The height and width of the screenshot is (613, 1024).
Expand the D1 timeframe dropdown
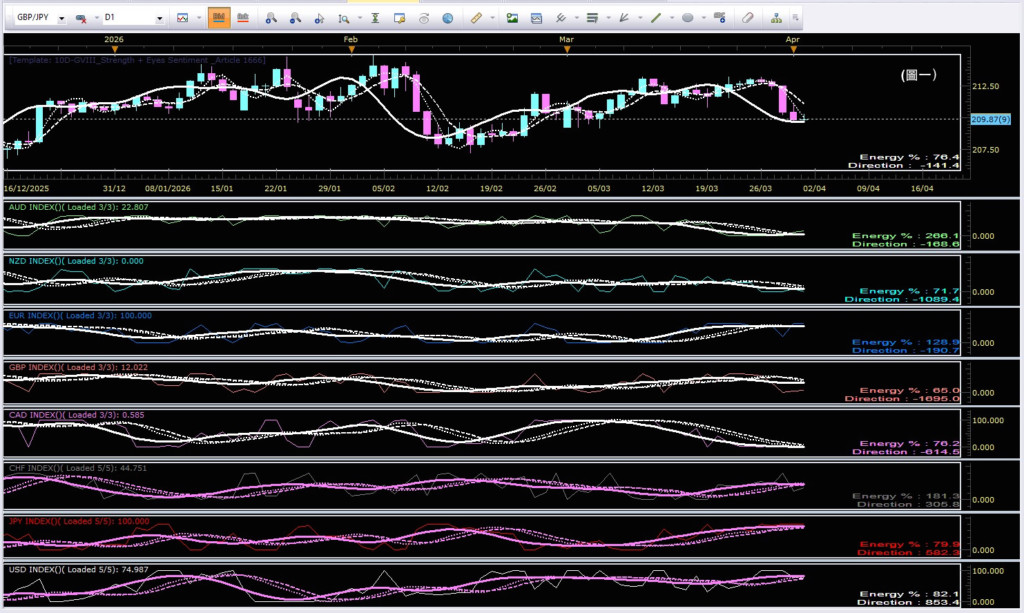(161, 19)
